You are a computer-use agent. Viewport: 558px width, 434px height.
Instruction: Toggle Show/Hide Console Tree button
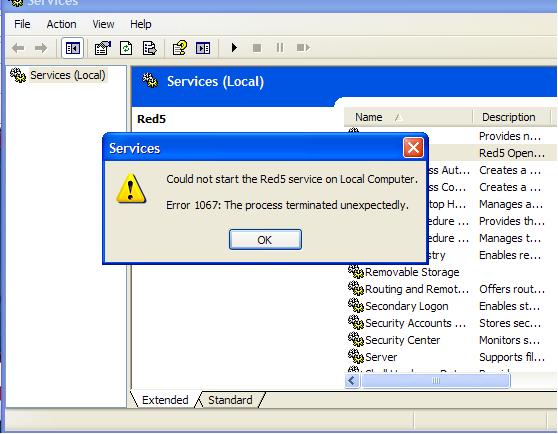73,48
